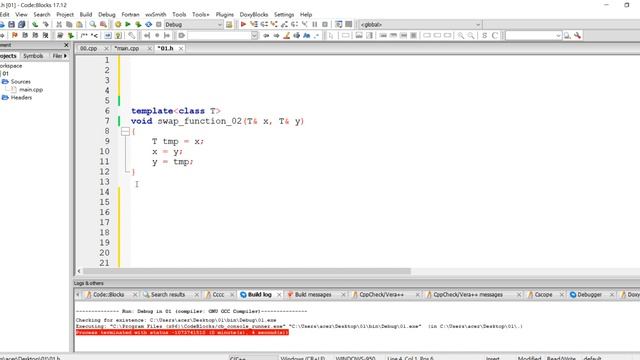640x360 pixels.
Task: Click the Save file icon
Action: pyautogui.click(x=11, y=24)
